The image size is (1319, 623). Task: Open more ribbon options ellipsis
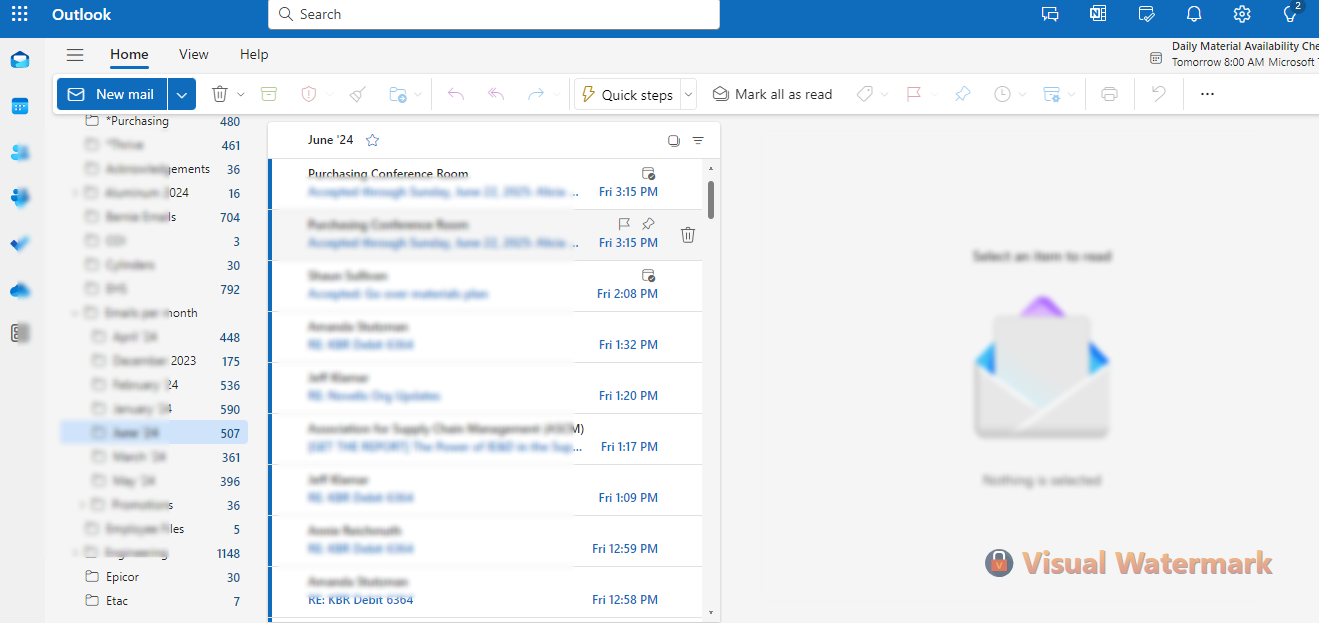1207,94
